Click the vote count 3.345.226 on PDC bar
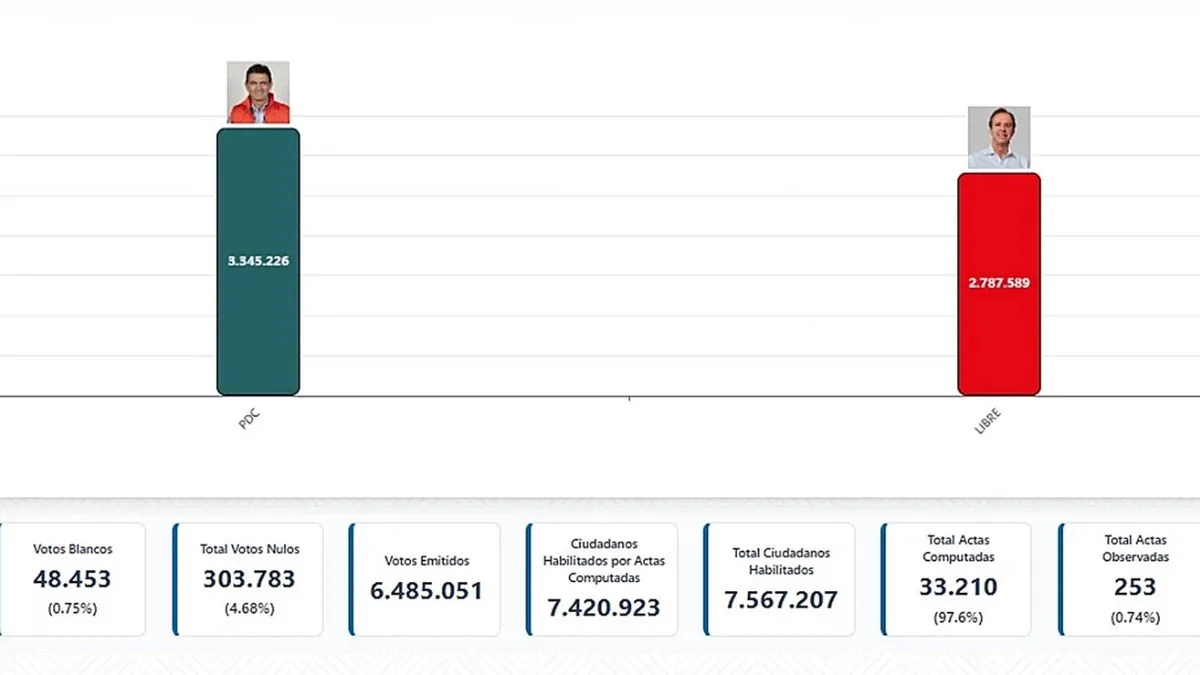The height and width of the screenshot is (675, 1200). tap(257, 260)
